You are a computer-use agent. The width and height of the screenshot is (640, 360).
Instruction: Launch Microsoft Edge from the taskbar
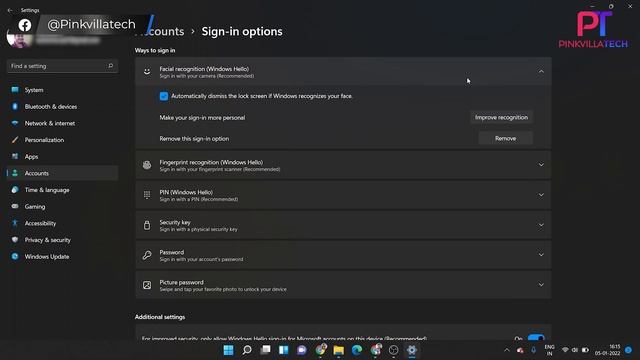coord(357,350)
